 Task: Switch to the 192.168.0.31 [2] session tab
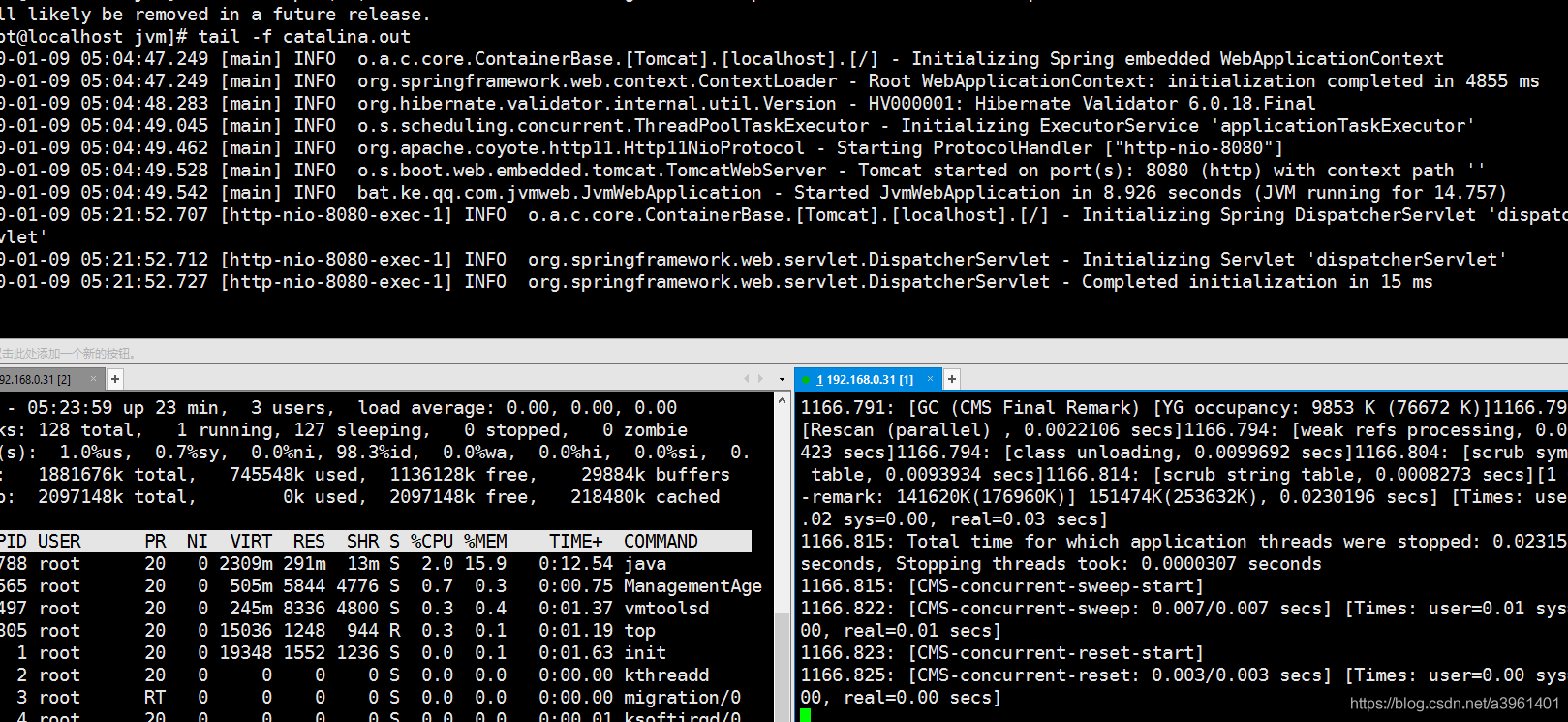pos(37,379)
